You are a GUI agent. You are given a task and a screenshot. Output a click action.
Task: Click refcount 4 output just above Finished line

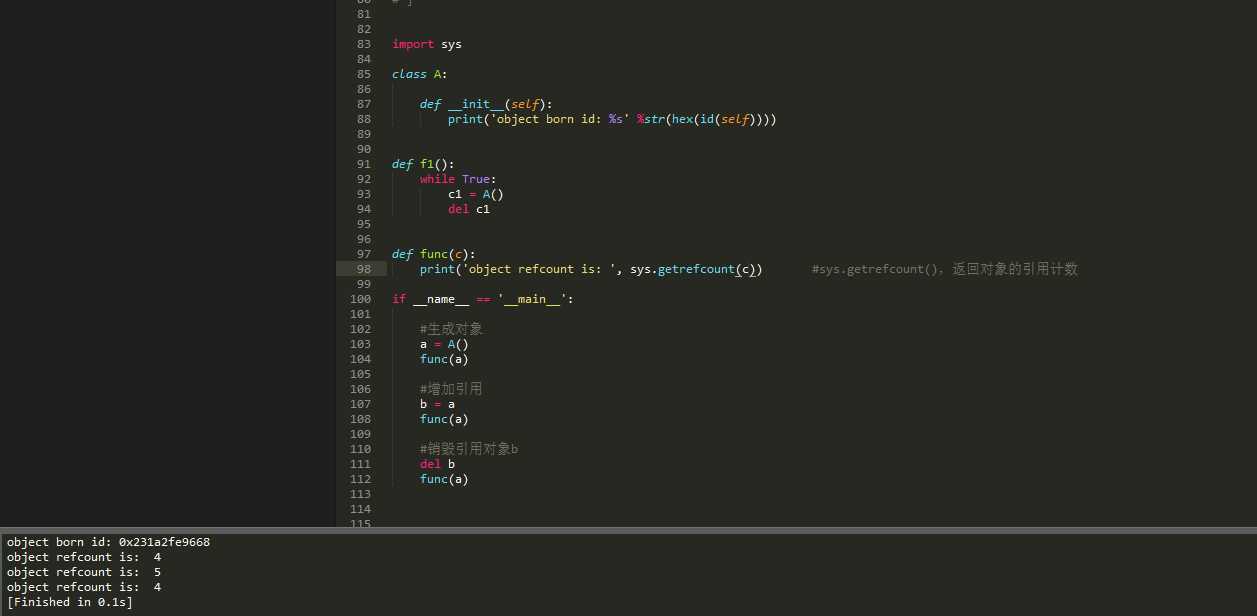84,587
